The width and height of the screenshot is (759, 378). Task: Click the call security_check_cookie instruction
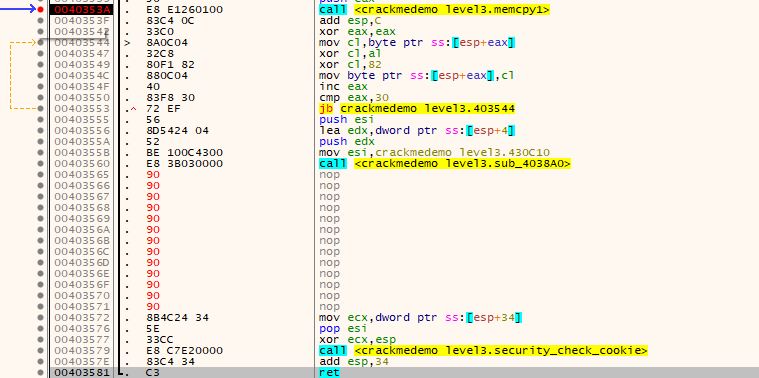(484, 350)
